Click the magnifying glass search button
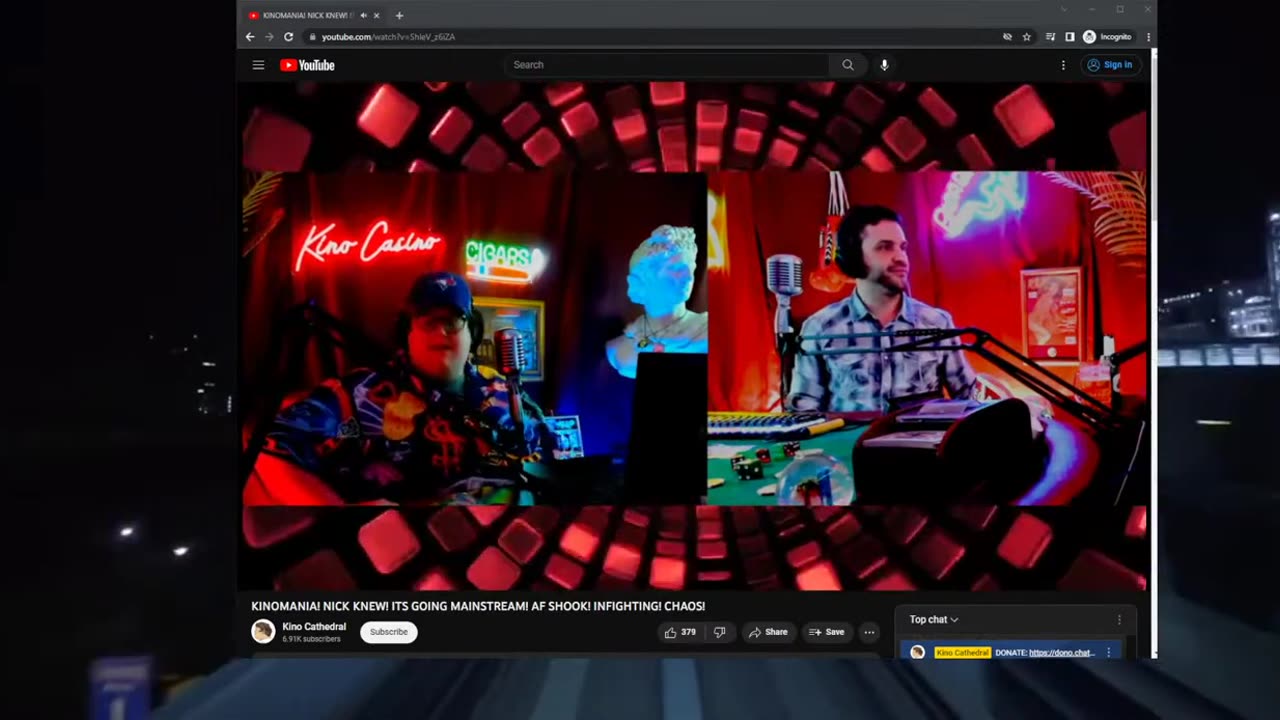This screenshot has width=1280, height=720. (847, 65)
